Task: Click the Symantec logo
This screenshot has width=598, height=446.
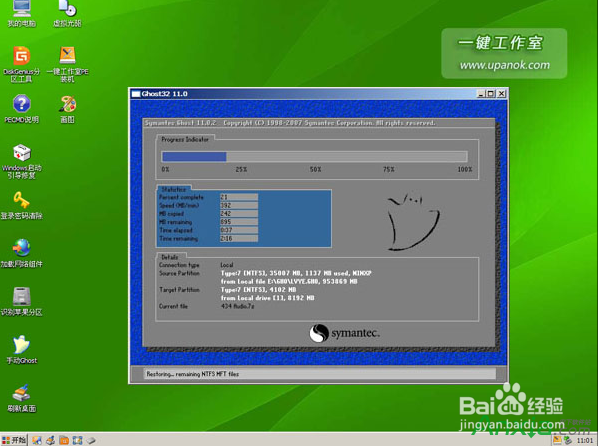Action: coord(344,333)
